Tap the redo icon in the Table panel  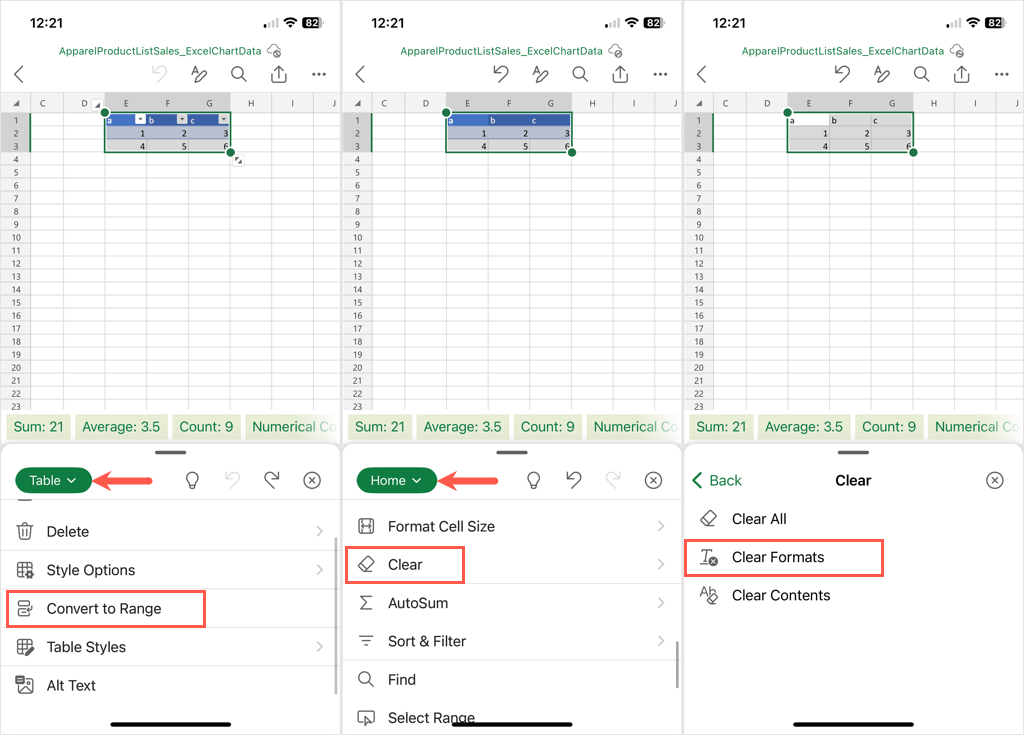pos(272,480)
